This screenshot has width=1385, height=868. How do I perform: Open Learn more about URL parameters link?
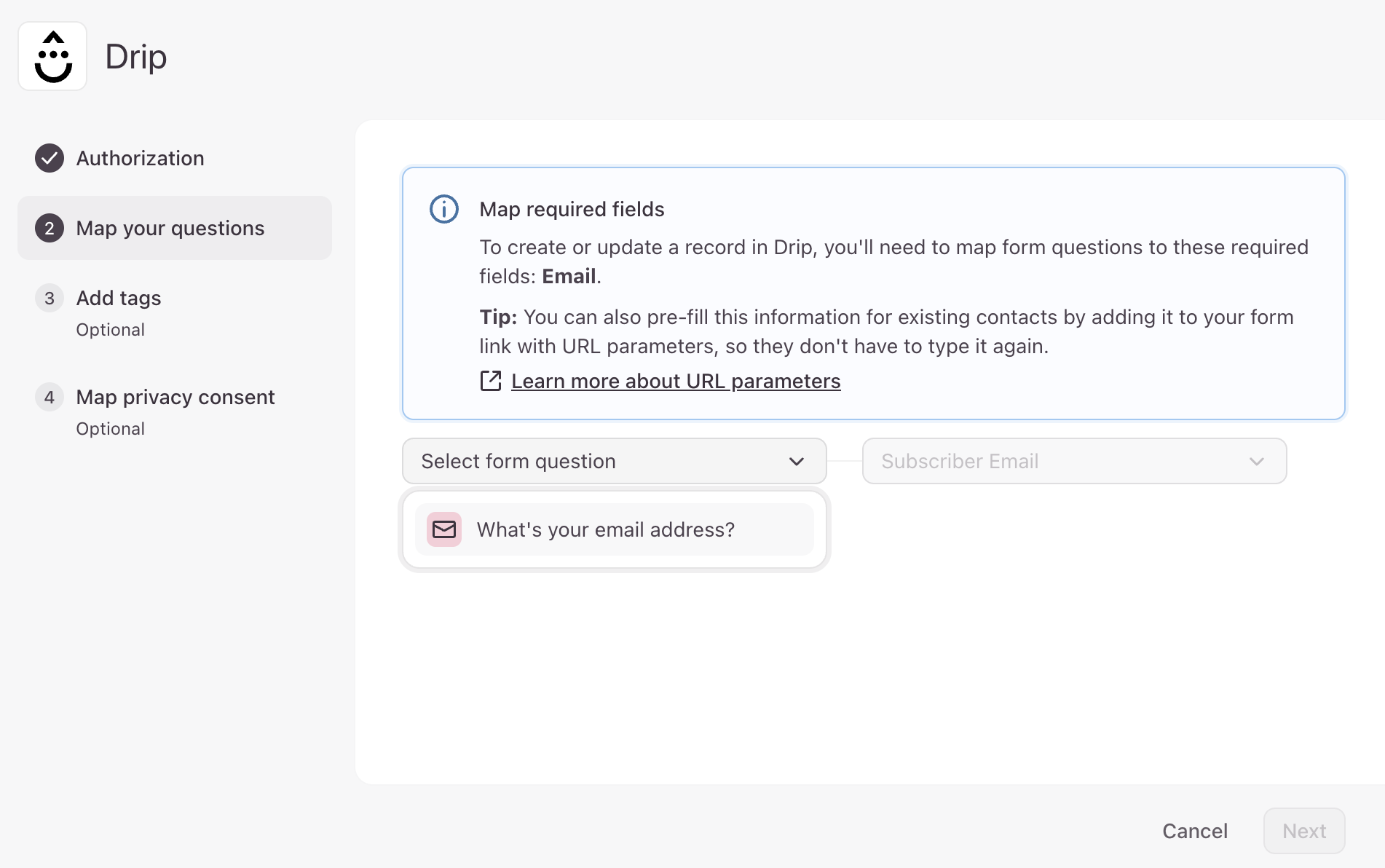click(x=676, y=381)
